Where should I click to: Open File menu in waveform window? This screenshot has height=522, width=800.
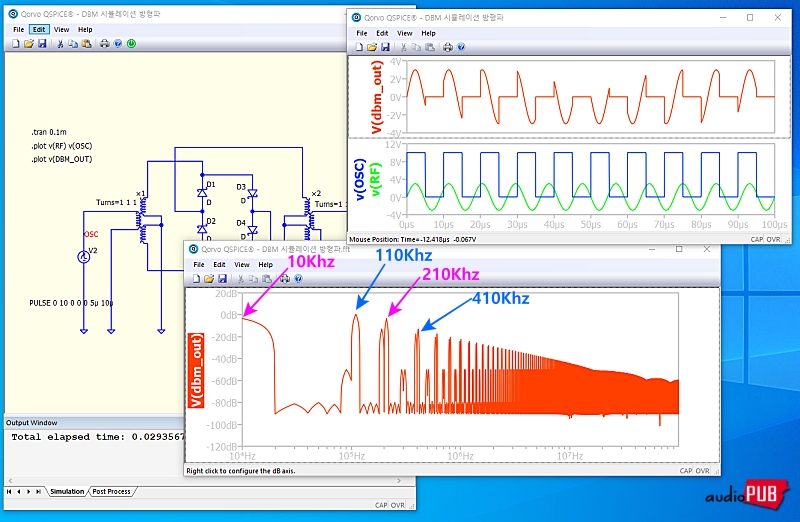coord(362,33)
